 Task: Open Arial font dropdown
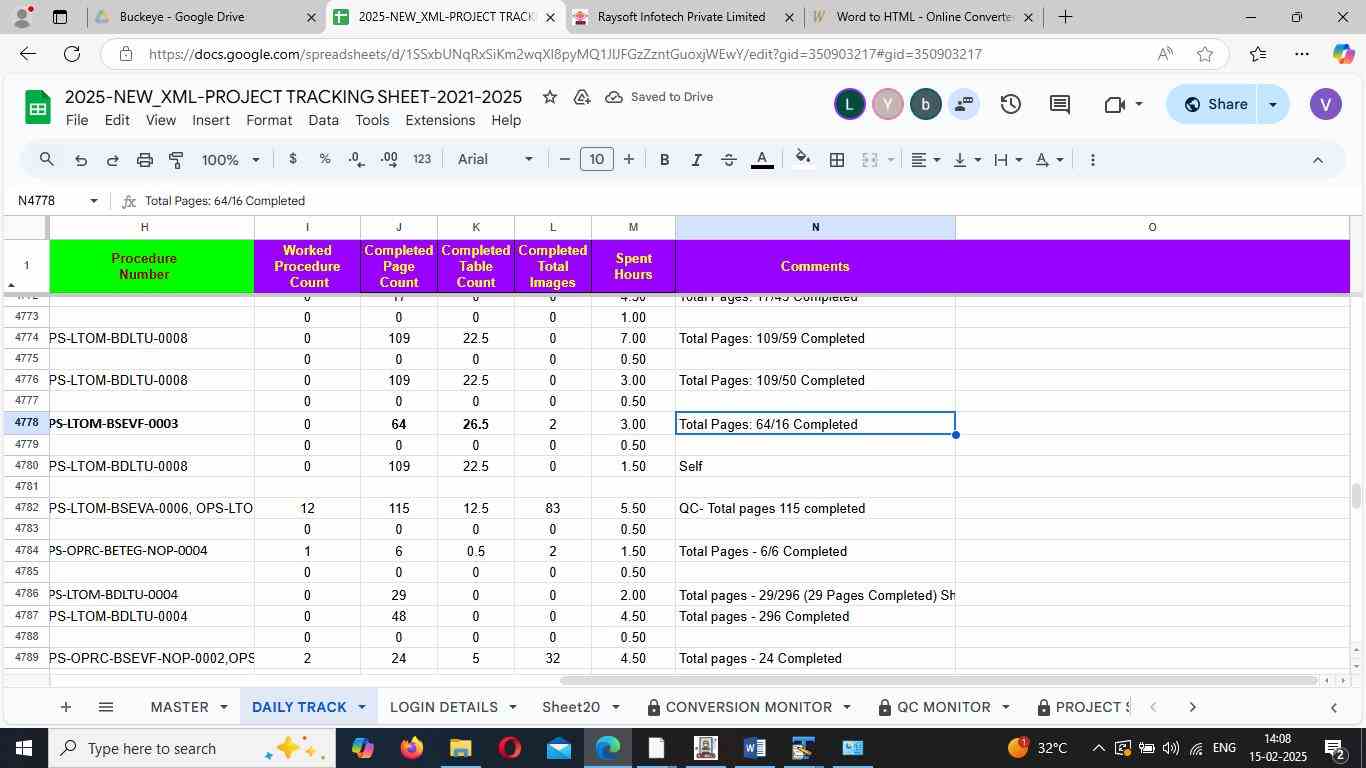click(x=496, y=160)
